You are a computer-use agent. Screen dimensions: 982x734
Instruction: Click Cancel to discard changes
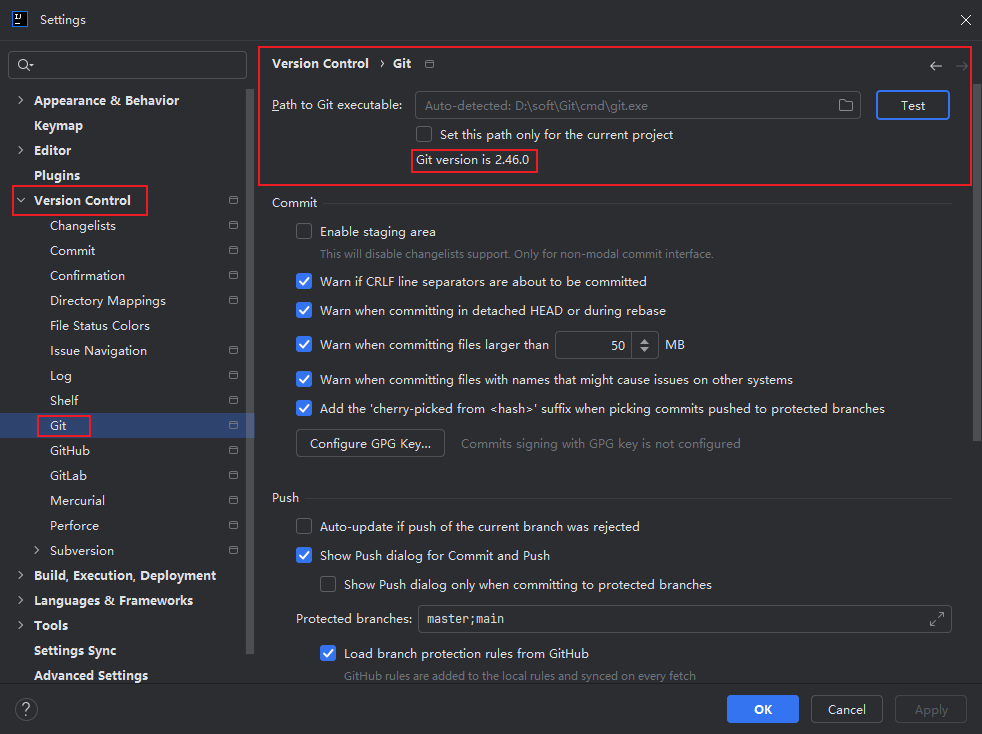click(847, 709)
